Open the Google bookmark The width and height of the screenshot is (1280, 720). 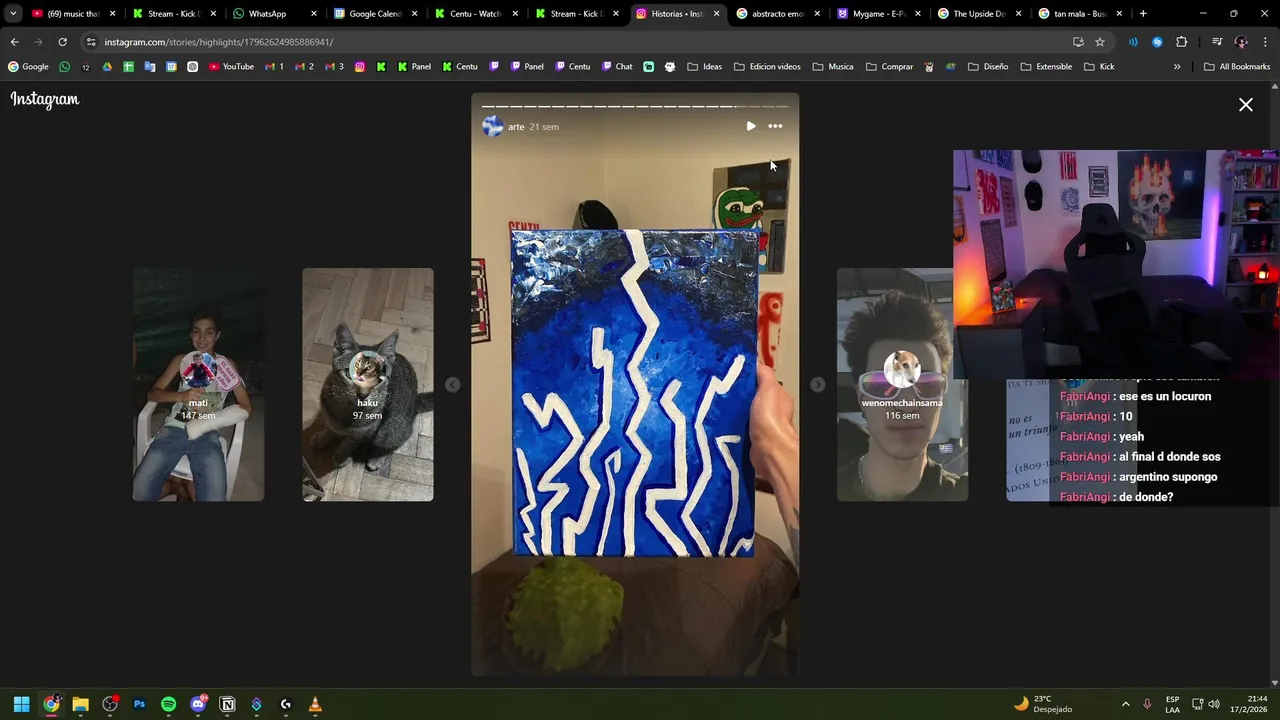(x=28, y=67)
